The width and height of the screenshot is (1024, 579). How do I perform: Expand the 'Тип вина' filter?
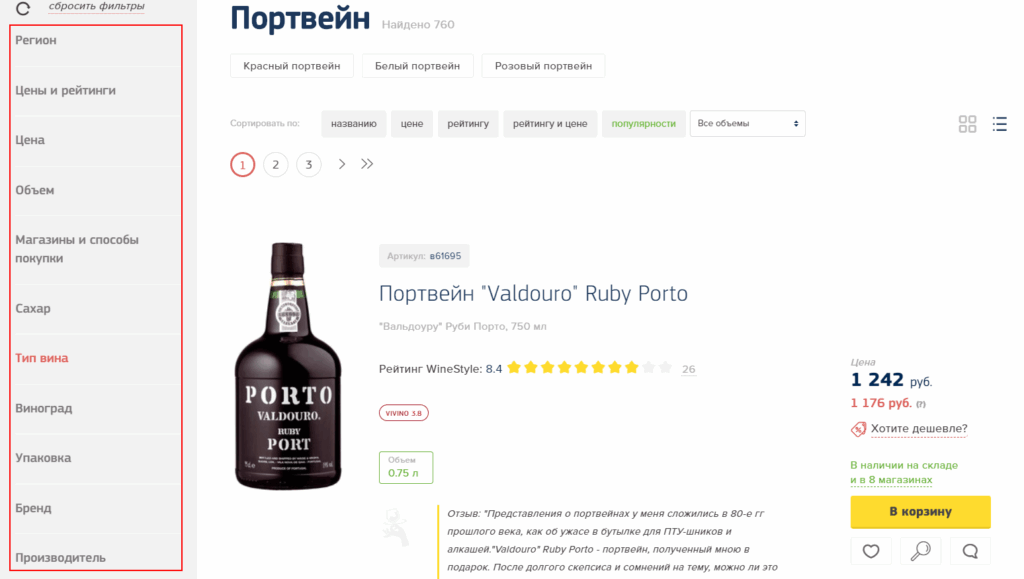97,358
